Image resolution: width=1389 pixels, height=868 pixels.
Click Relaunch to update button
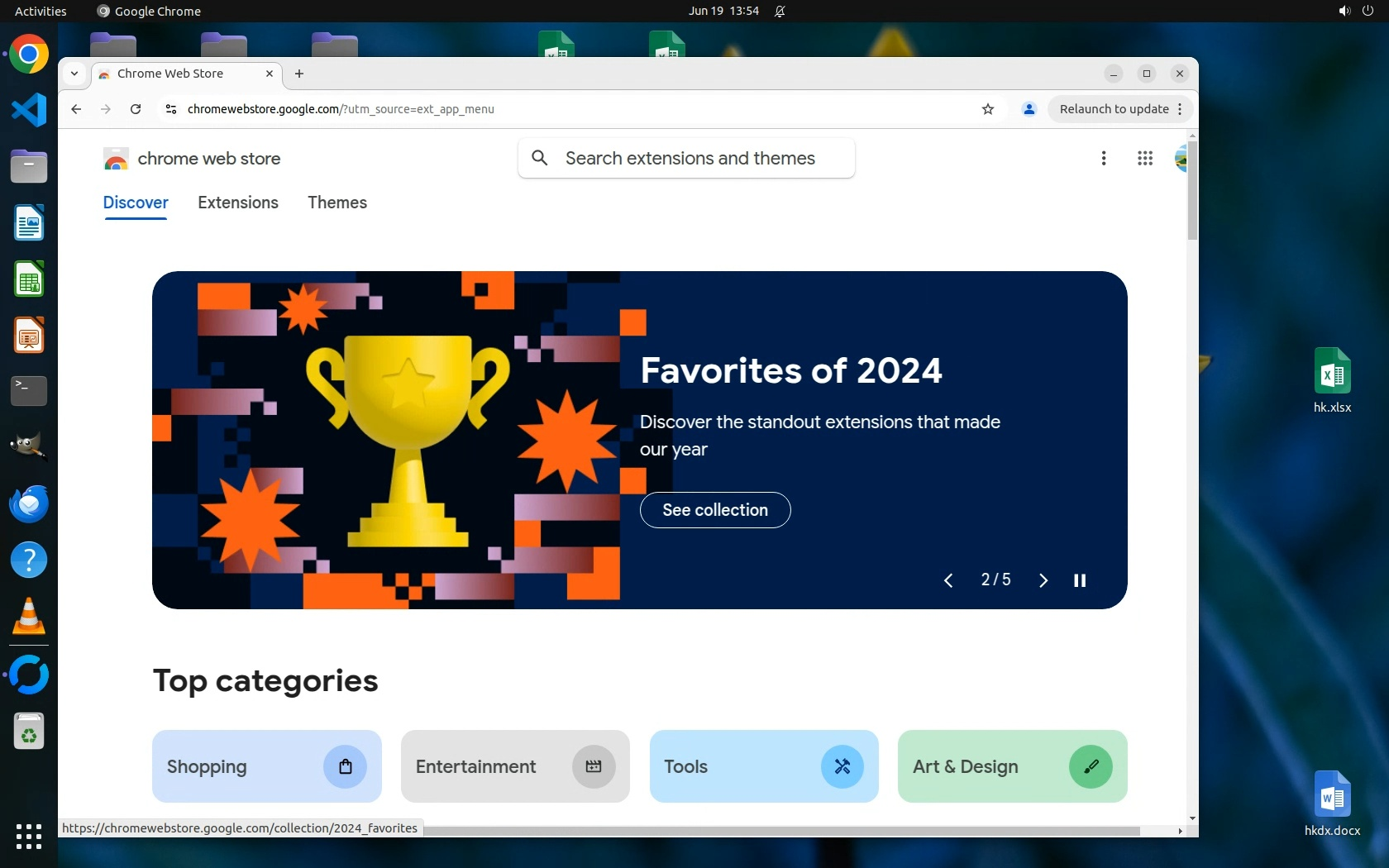pyautogui.click(x=1114, y=109)
